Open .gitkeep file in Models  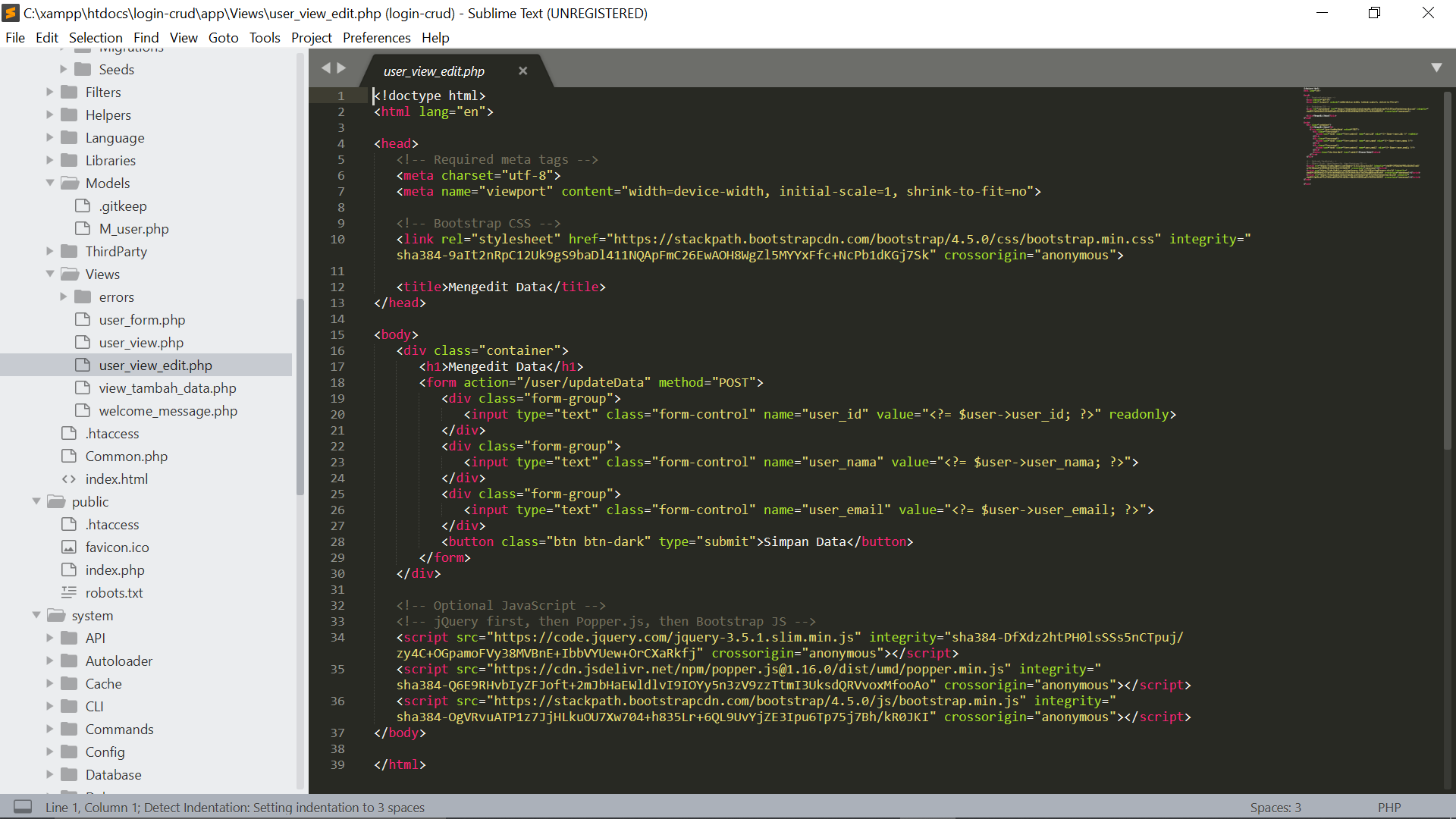point(123,206)
